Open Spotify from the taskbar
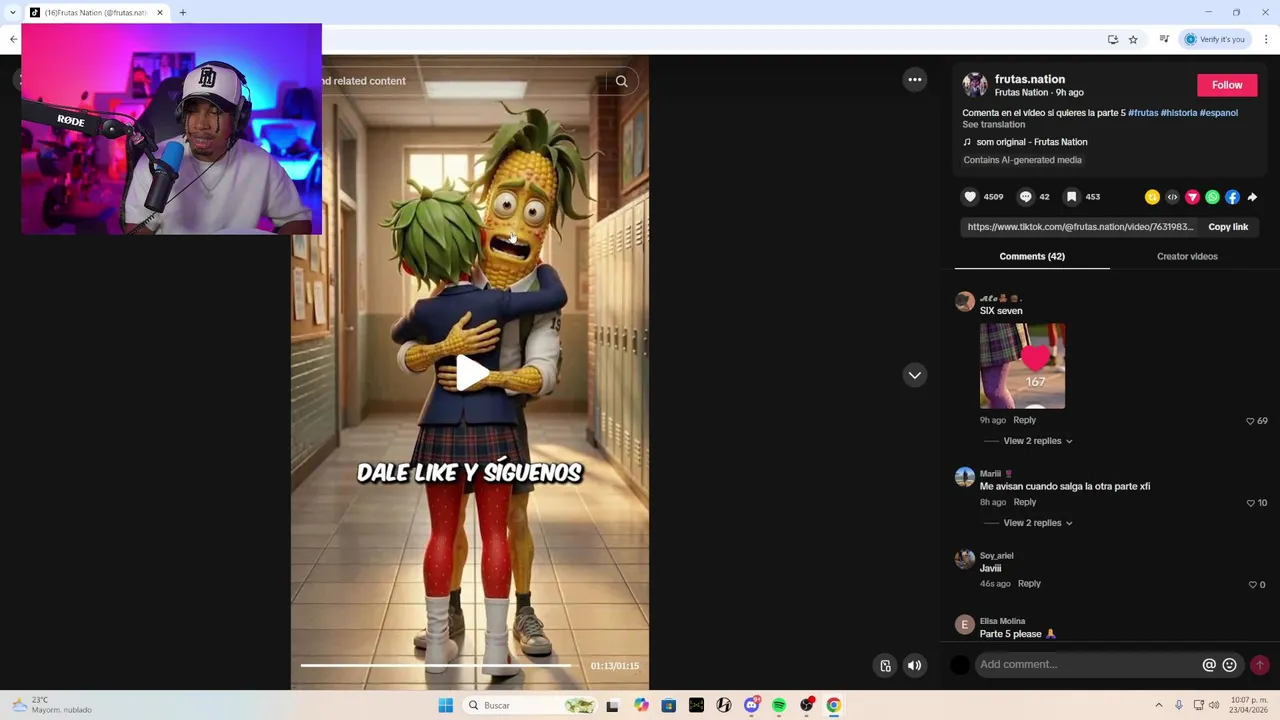Viewport: 1280px width, 720px height. 779,705
